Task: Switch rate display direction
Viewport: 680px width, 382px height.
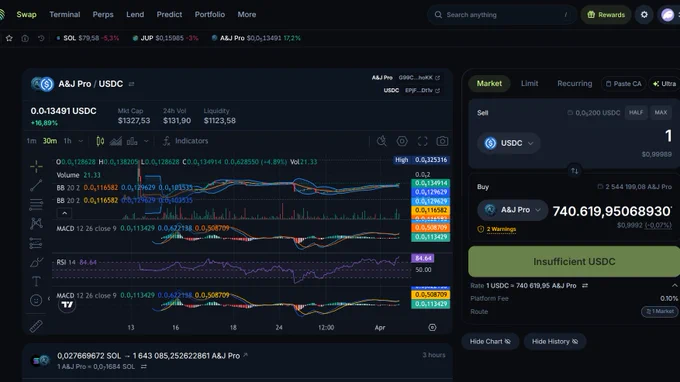Action: [585, 286]
